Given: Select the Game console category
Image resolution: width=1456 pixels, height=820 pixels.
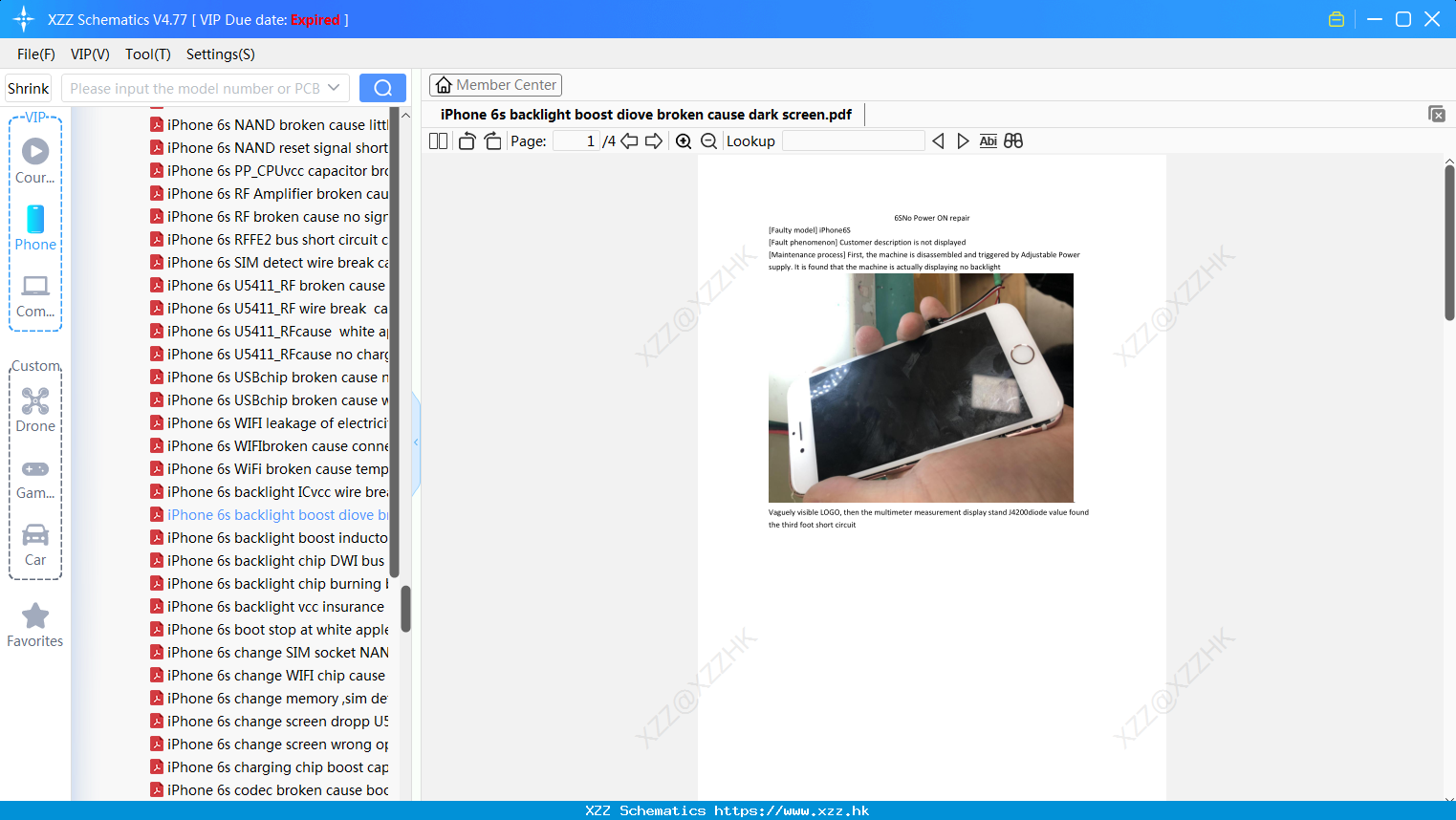Looking at the screenshot, I should point(35,479).
